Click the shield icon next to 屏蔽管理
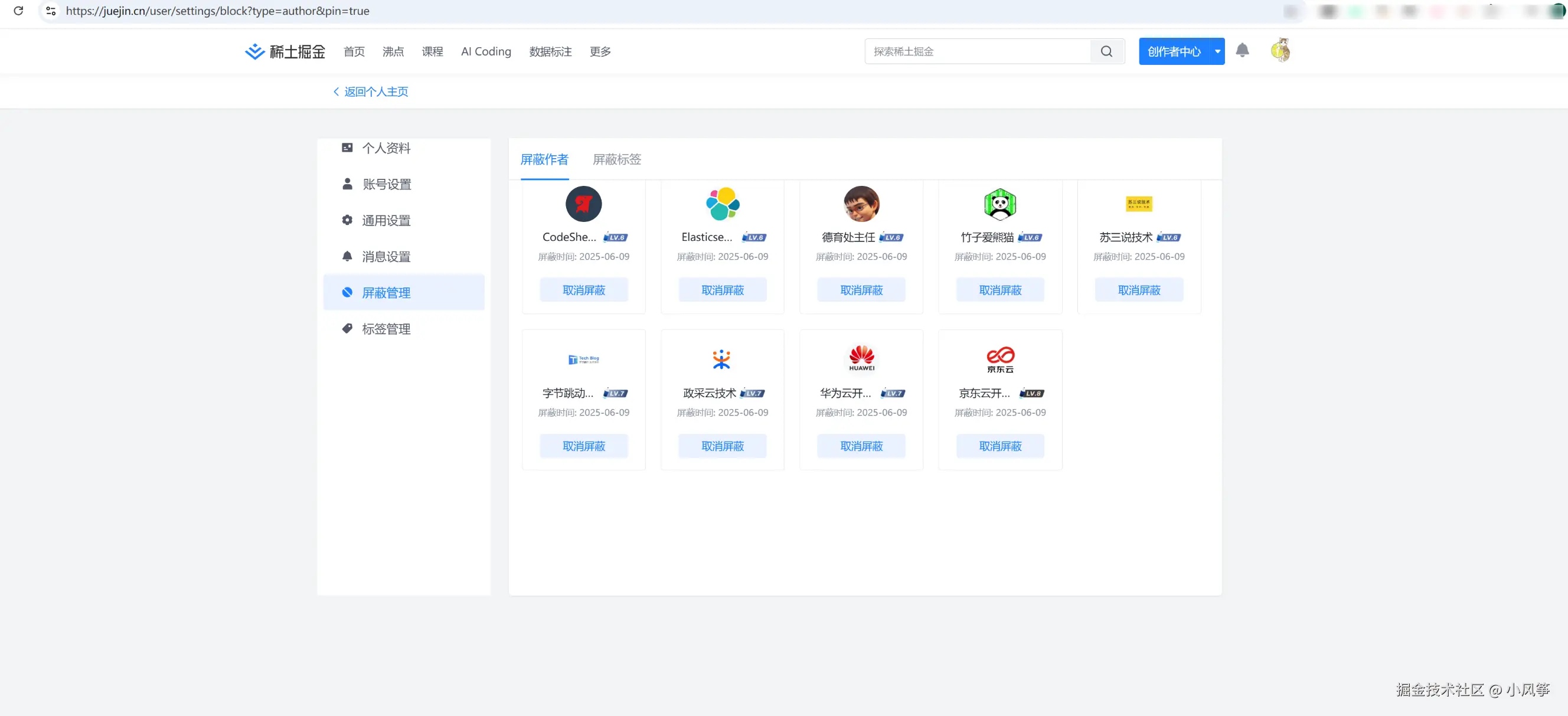Image resolution: width=1568 pixels, height=716 pixels. coord(347,292)
